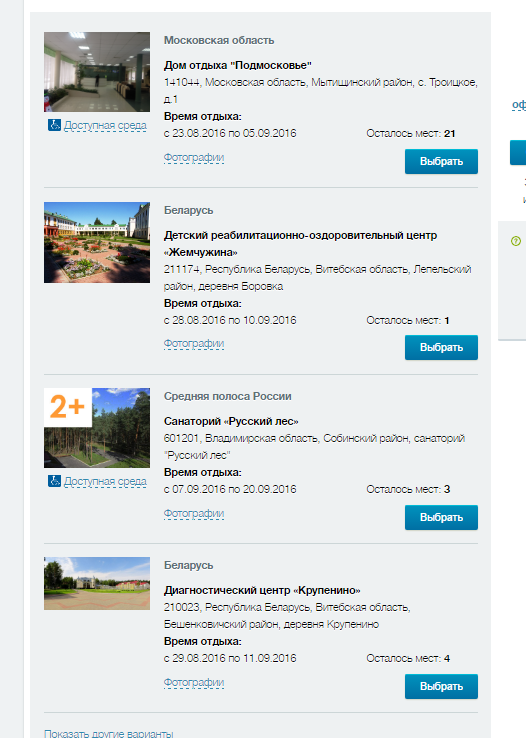Click the wheelchair accessibility icon under Подмосковье photo
This screenshot has height=738, width=526.
55,125
